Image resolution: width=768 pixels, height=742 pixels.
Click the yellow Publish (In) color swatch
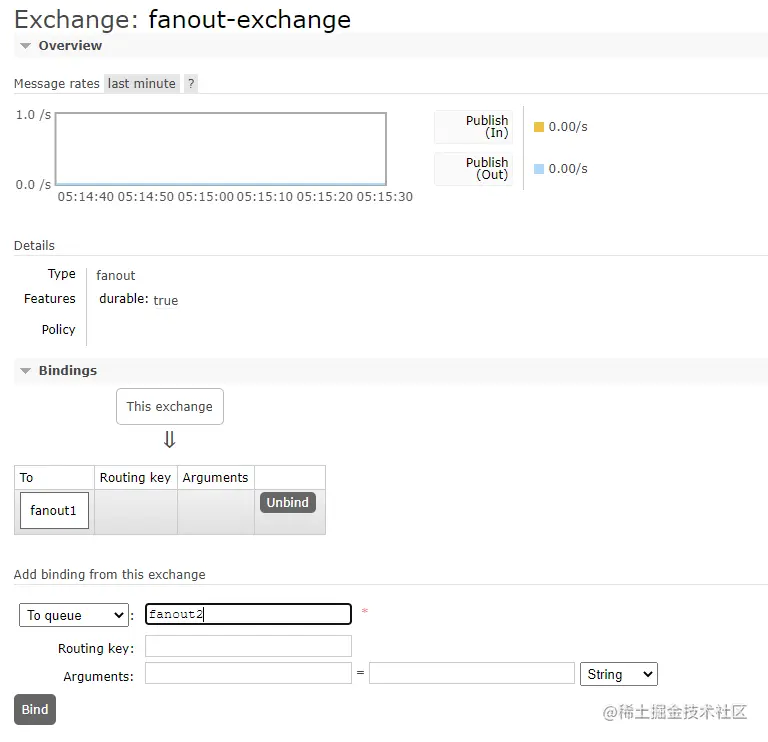539,127
